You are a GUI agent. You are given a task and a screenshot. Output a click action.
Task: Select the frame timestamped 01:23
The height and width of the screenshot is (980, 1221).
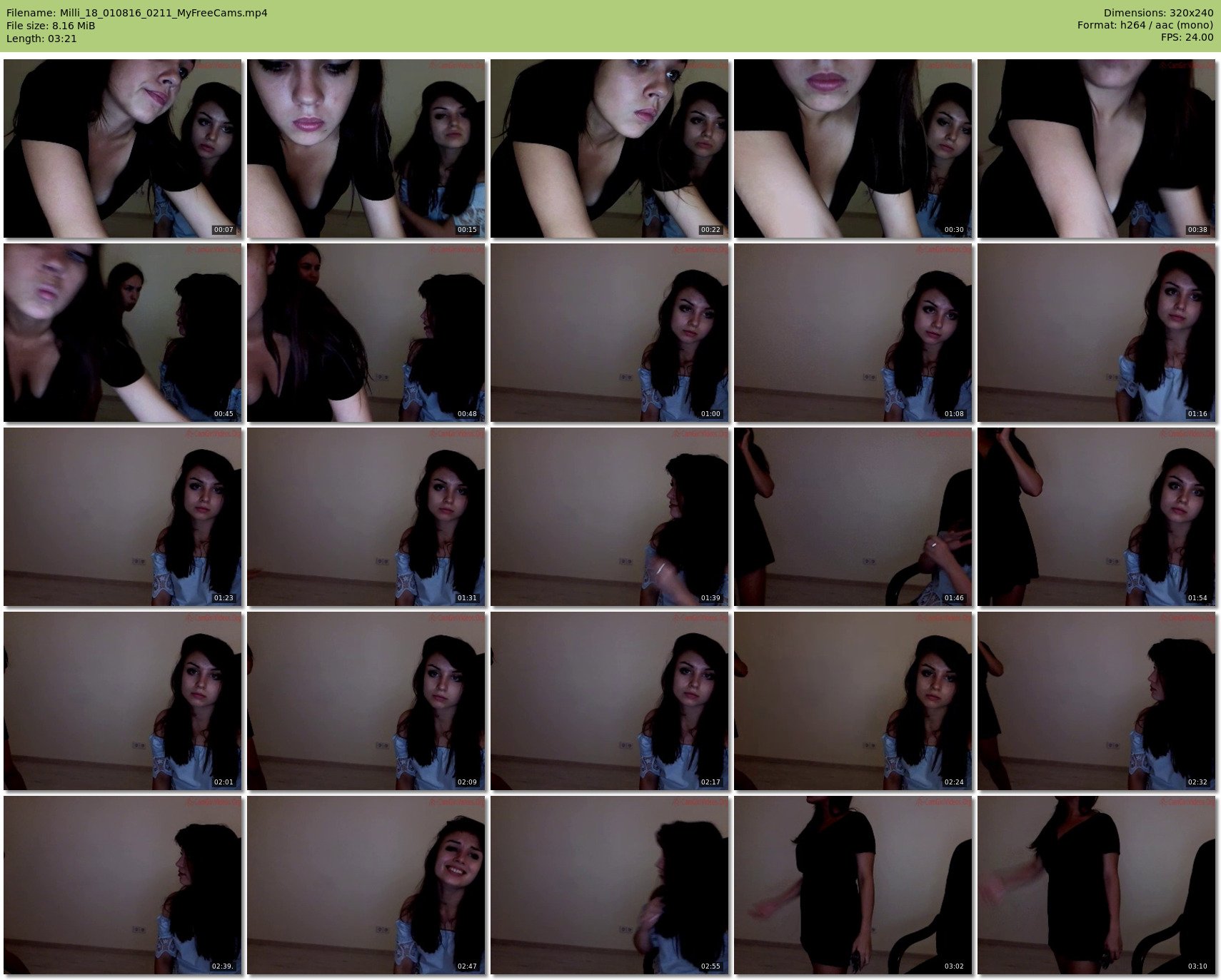click(x=123, y=517)
